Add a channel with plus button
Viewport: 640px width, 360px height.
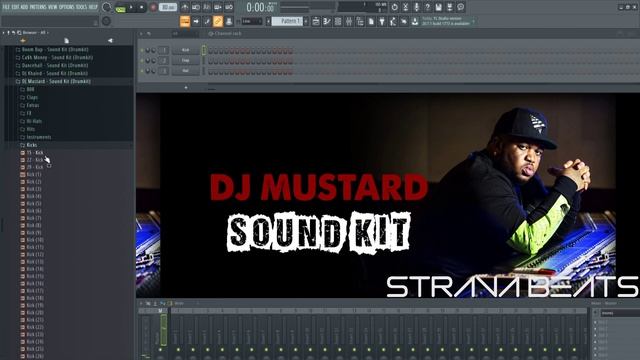186,87
